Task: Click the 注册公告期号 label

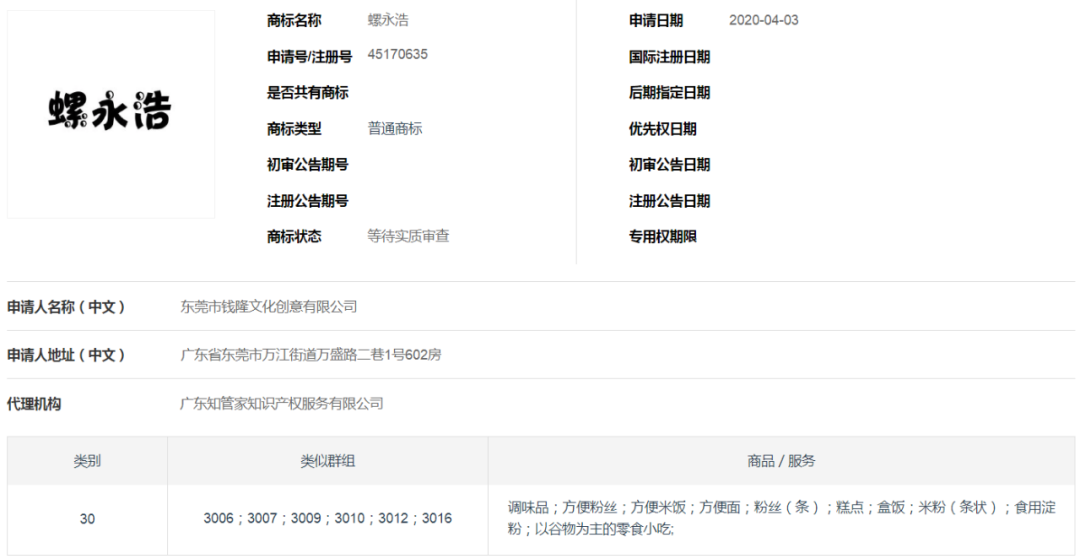Action: pos(308,201)
